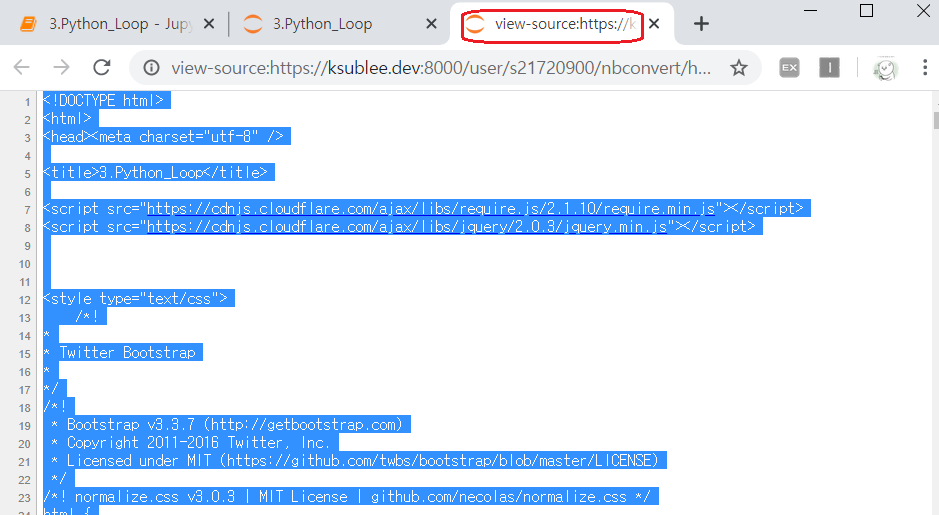The image size is (939, 515).
Task: Open a new browser tab
Action: [701, 24]
